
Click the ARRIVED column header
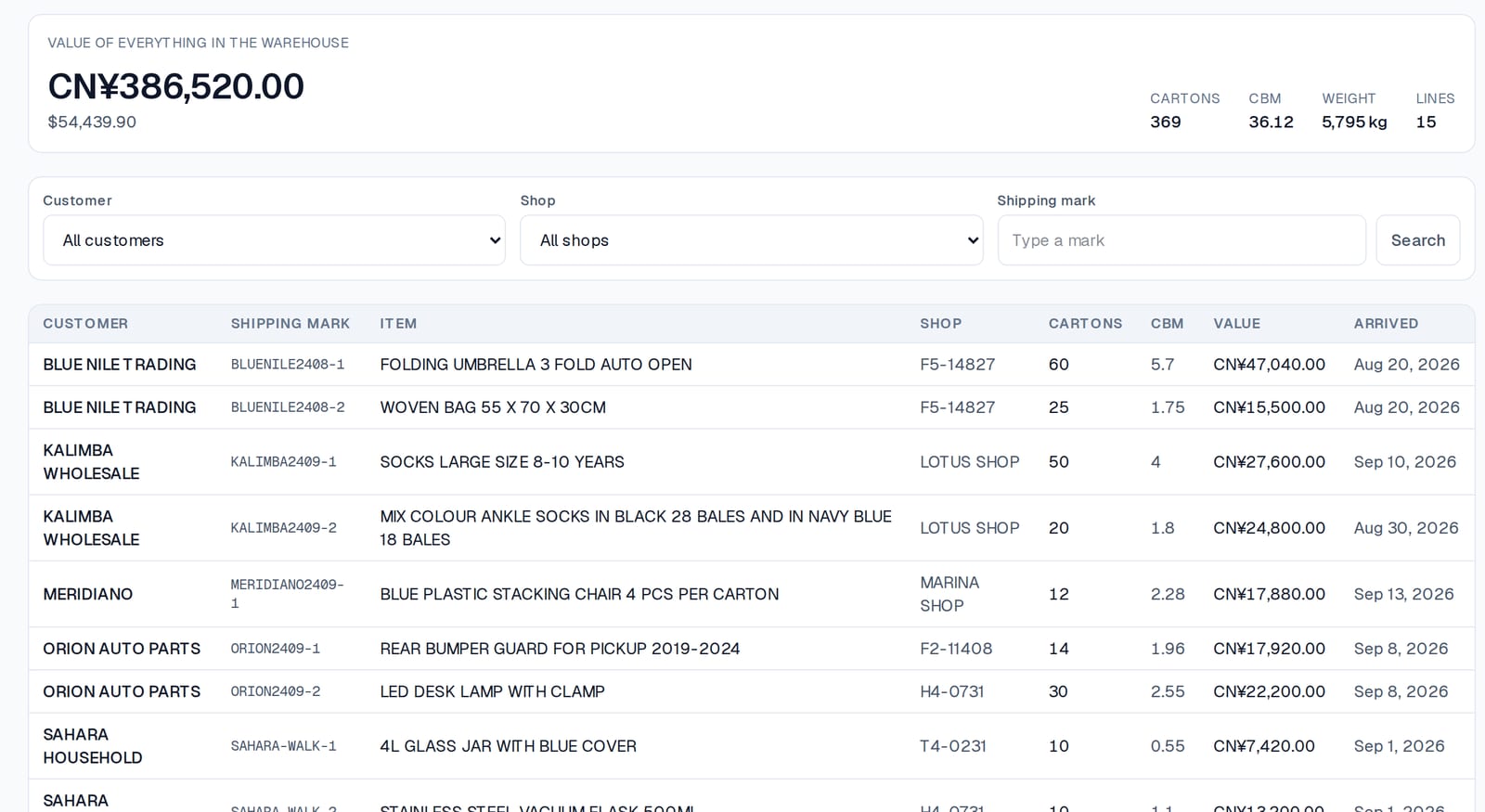(x=1386, y=324)
